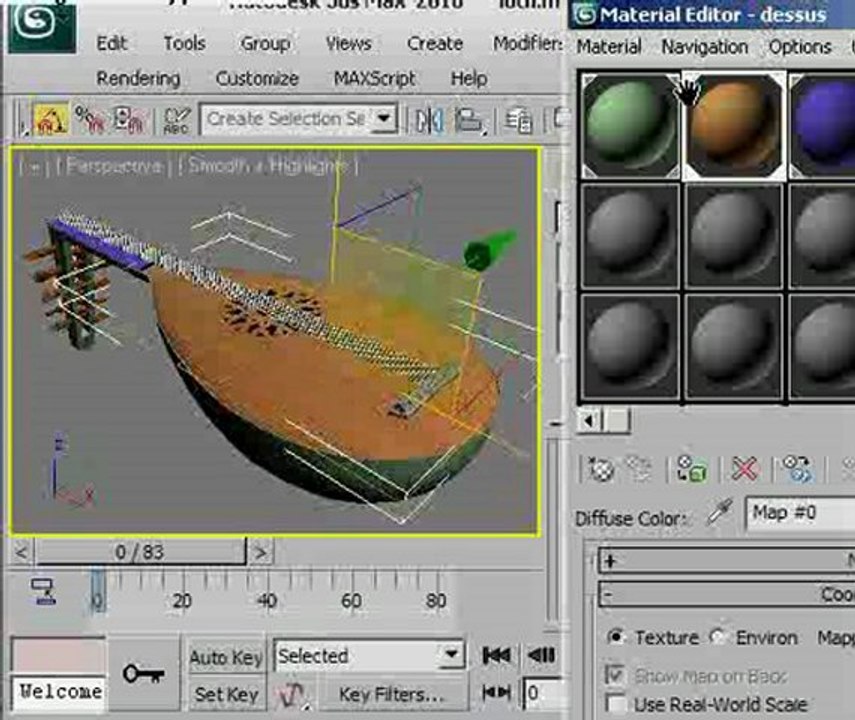Click the default tangent curve icon
The height and width of the screenshot is (720, 855).
coord(291,694)
